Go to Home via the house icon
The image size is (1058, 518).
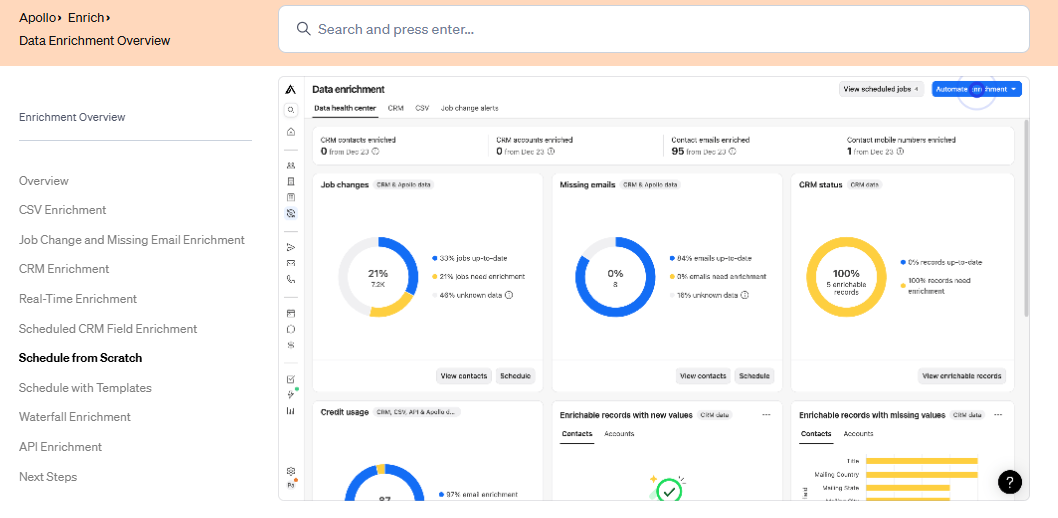(291, 132)
